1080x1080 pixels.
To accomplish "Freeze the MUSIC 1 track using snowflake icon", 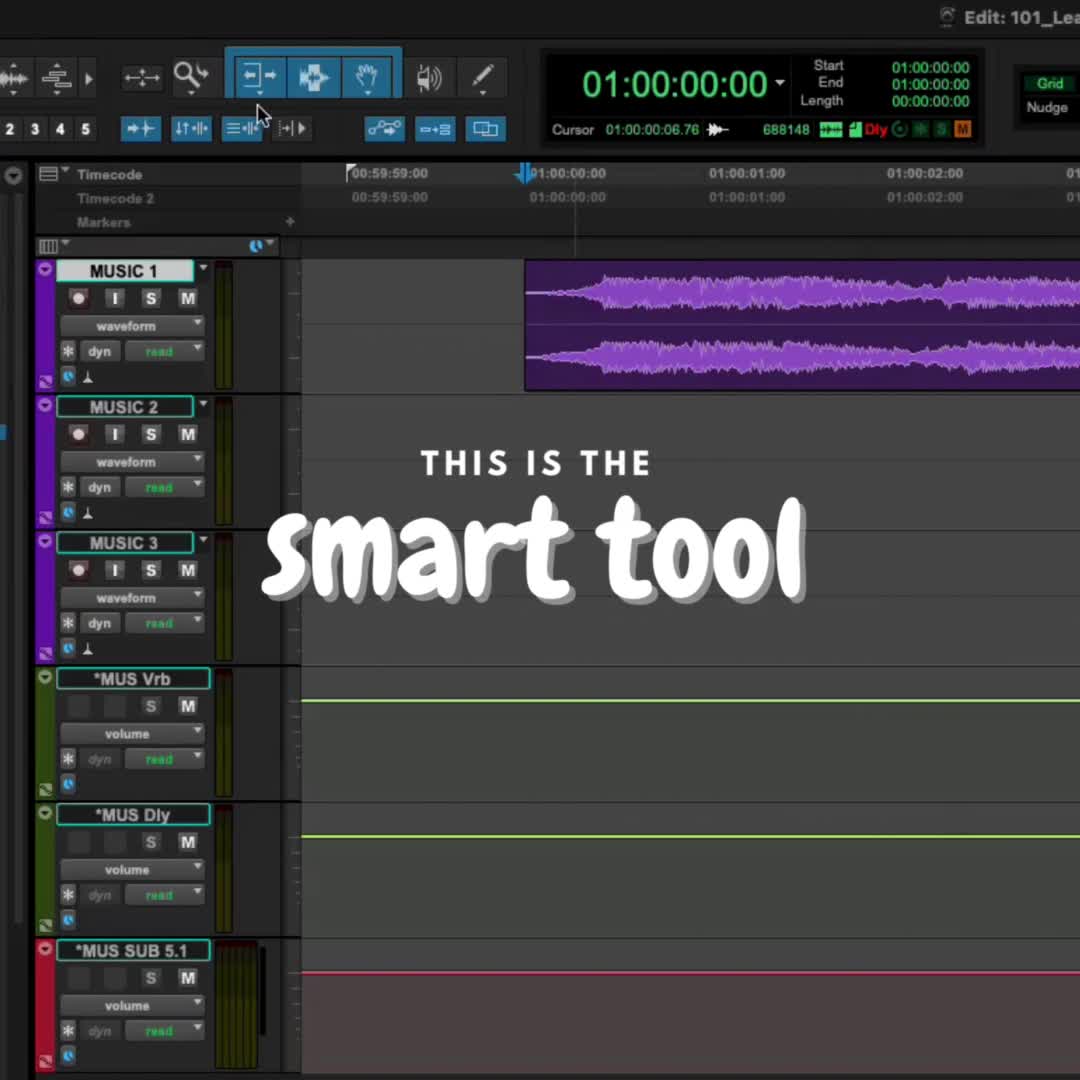I will (x=68, y=351).
